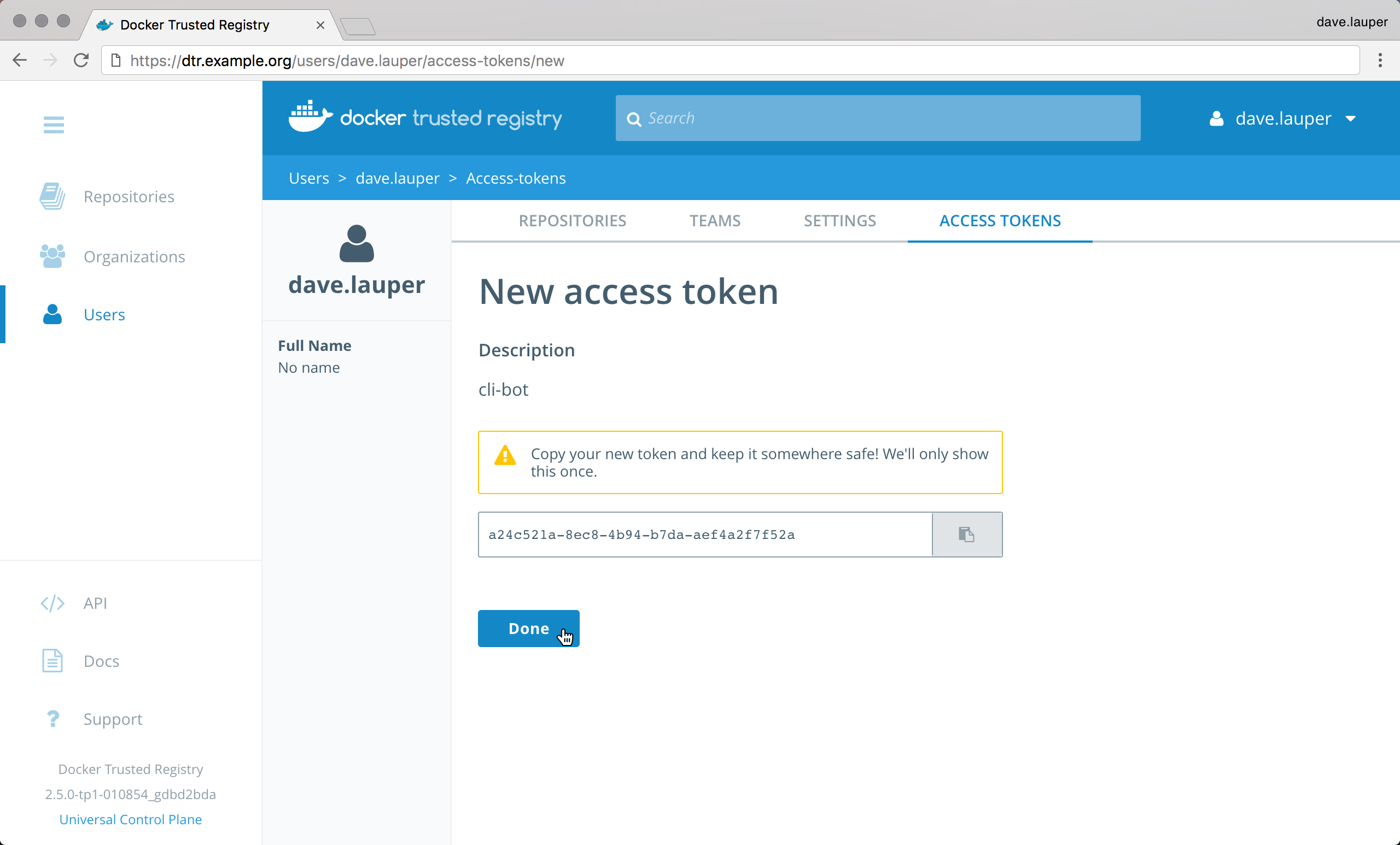Open the browser three-dot menu

1380,60
